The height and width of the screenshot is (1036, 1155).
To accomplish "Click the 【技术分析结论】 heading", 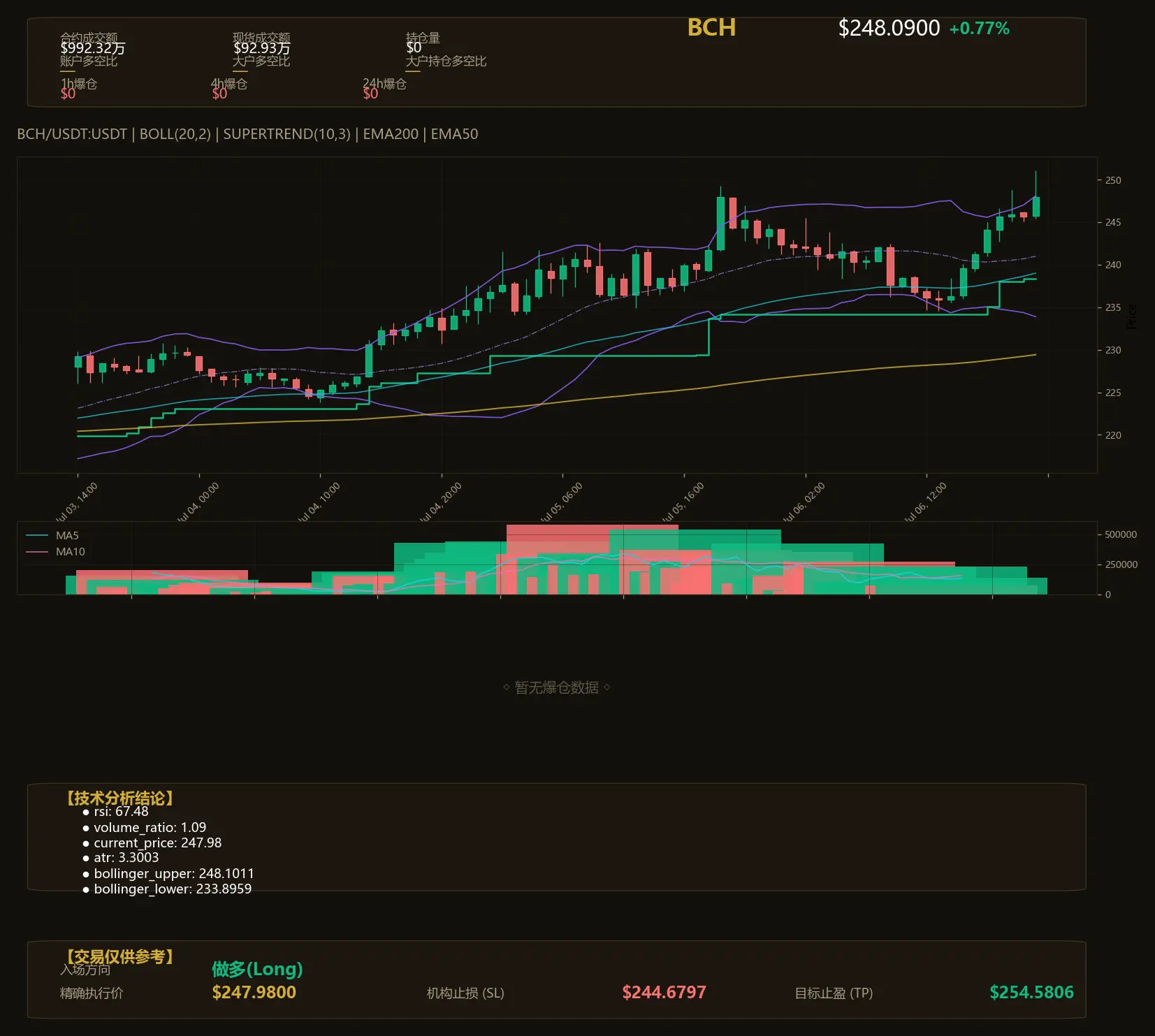I will click(119, 798).
